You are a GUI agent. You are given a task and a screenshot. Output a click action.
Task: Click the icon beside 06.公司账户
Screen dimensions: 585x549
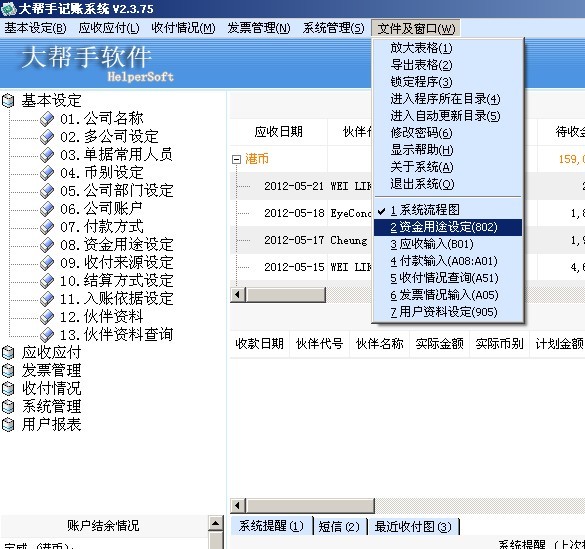[x=47, y=209]
